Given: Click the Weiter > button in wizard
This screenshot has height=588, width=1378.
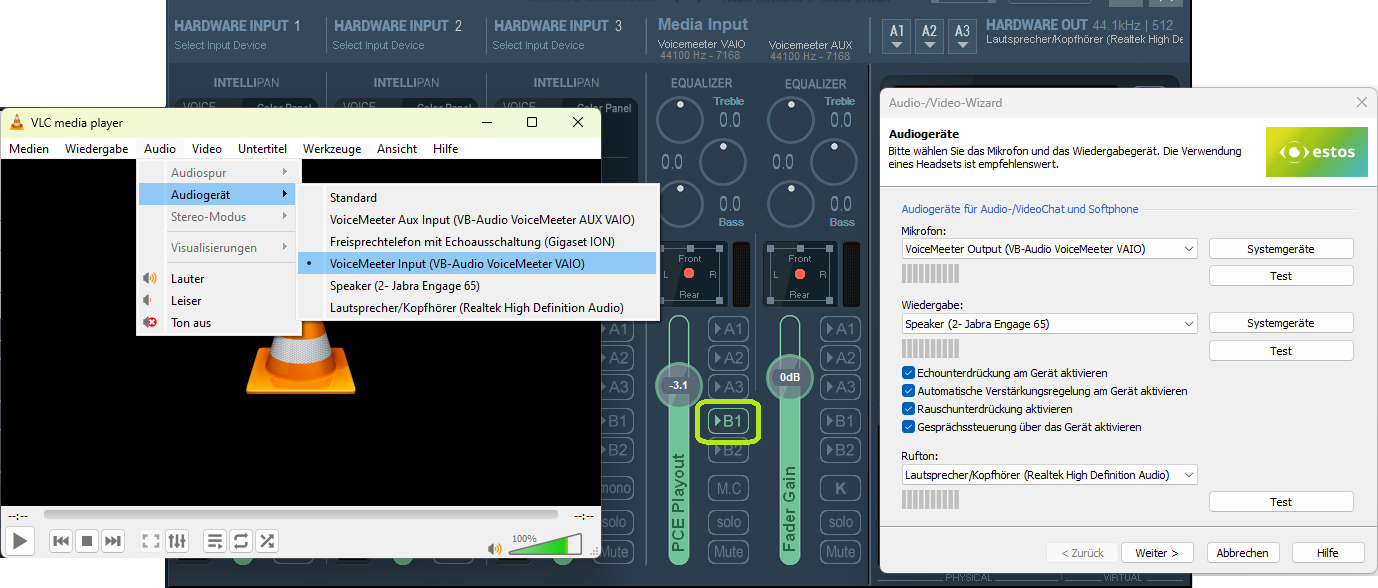Looking at the screenshot, I should pos(1157,553).
